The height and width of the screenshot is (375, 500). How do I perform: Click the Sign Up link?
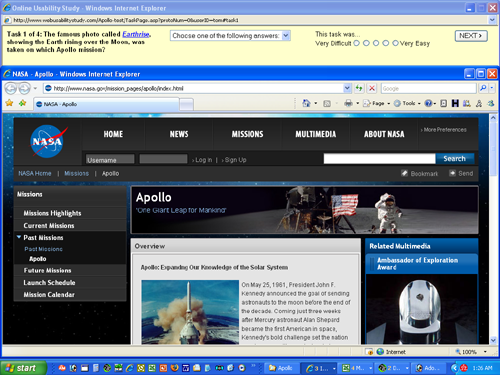[234, 160]
